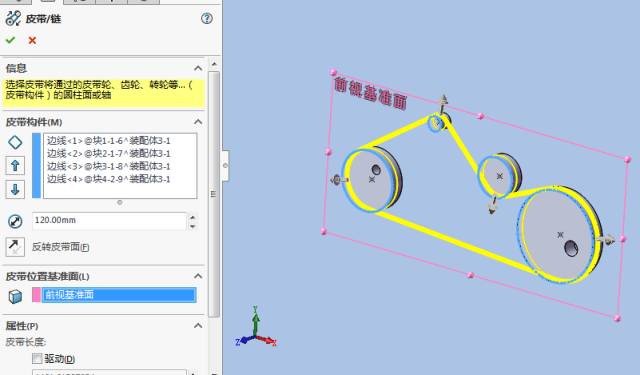Click the belt member selection icon
Screen dimensions: 640x375
point(15,142)
